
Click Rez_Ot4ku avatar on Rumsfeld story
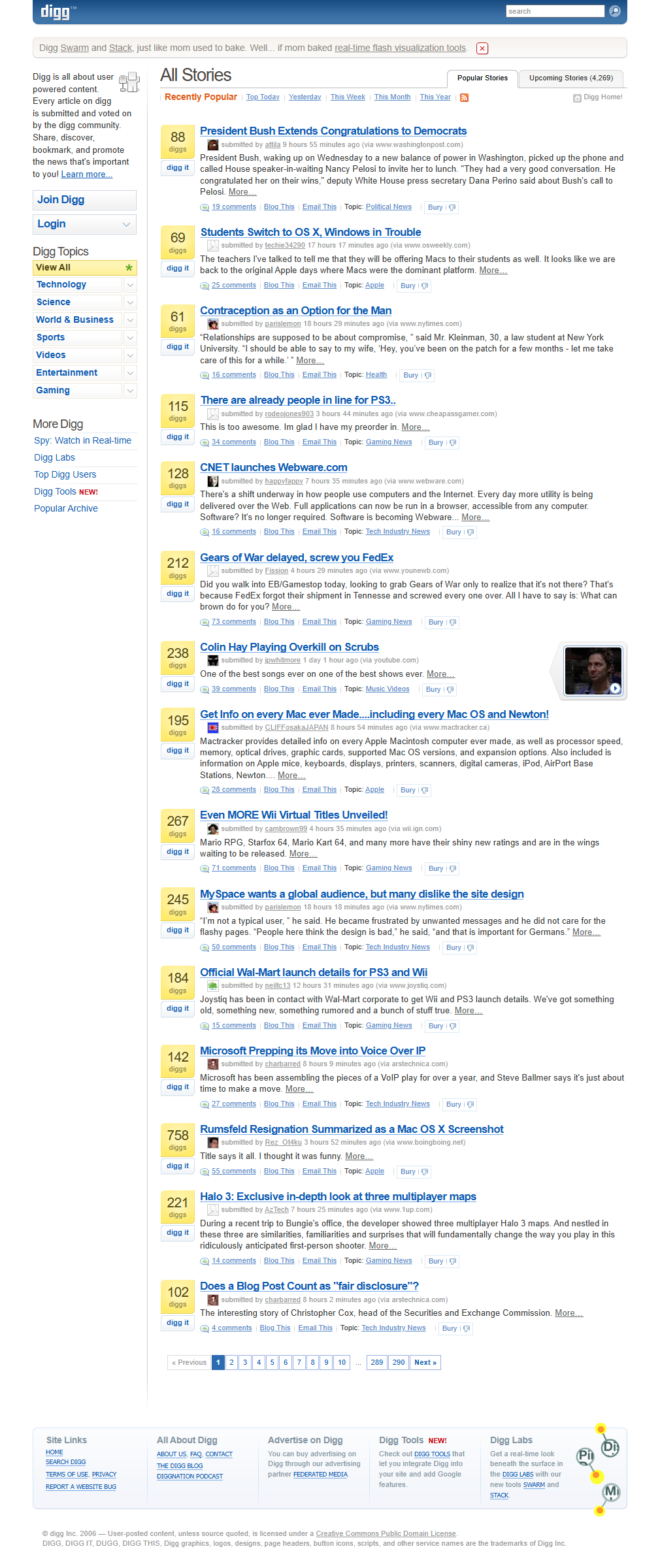pyautogui.click(x=213, y=1143)
